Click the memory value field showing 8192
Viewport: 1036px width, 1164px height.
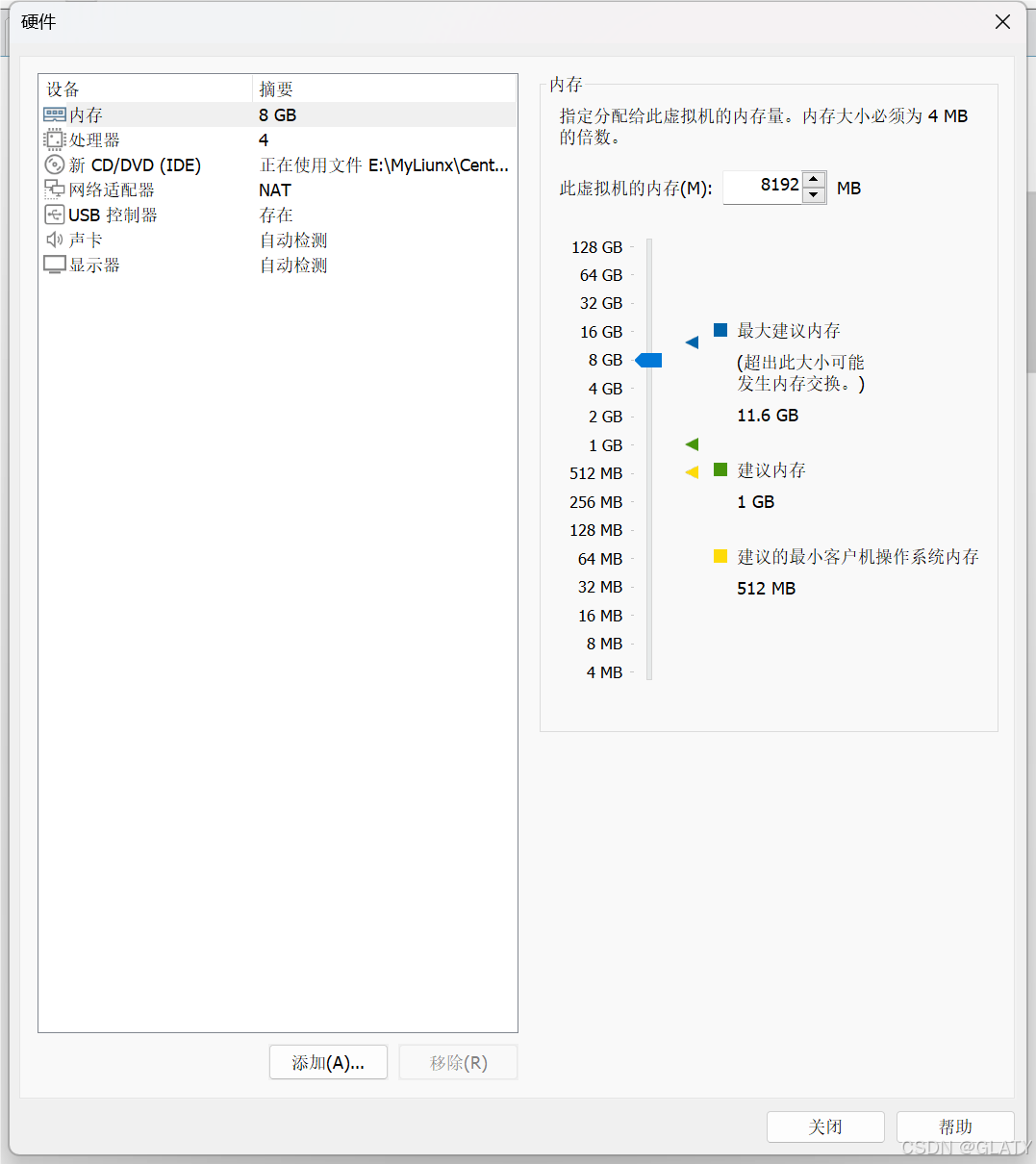762,187
